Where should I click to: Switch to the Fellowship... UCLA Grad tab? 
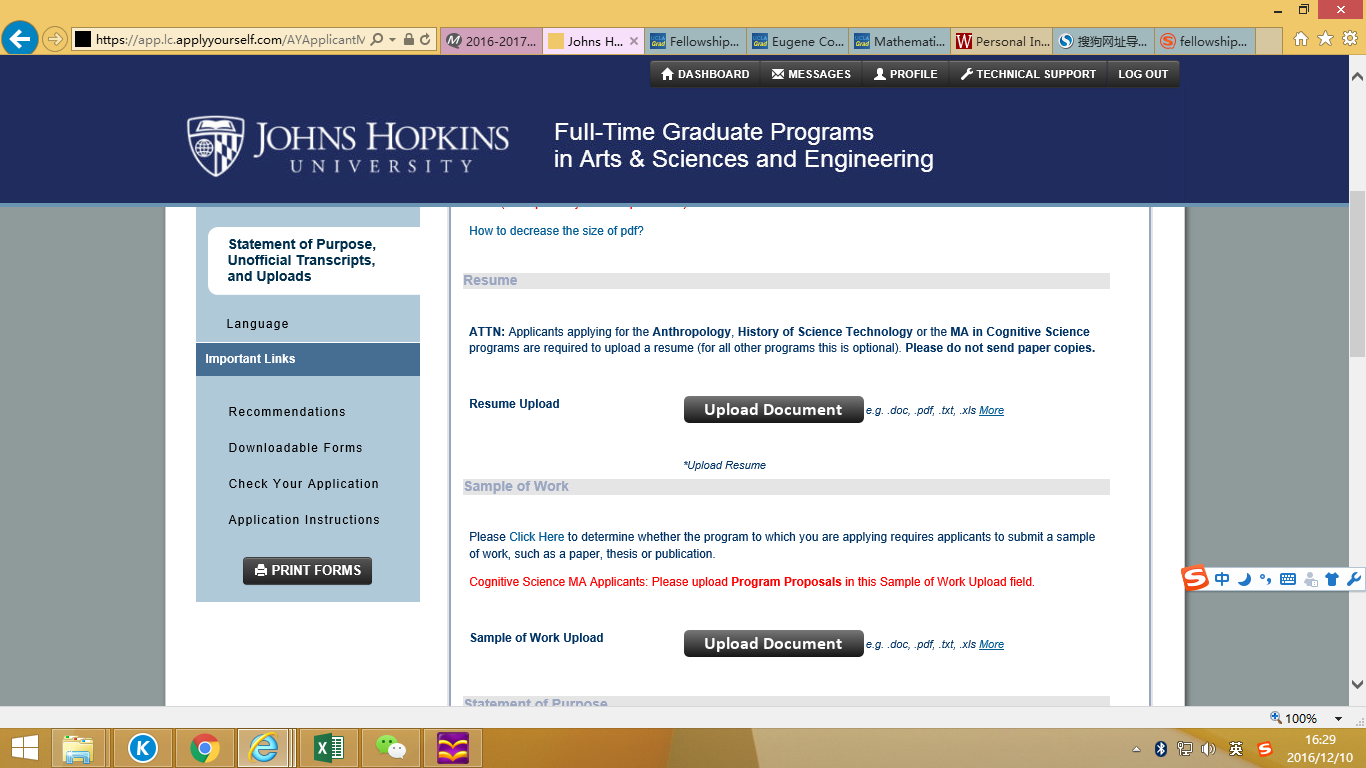(695, 41)
